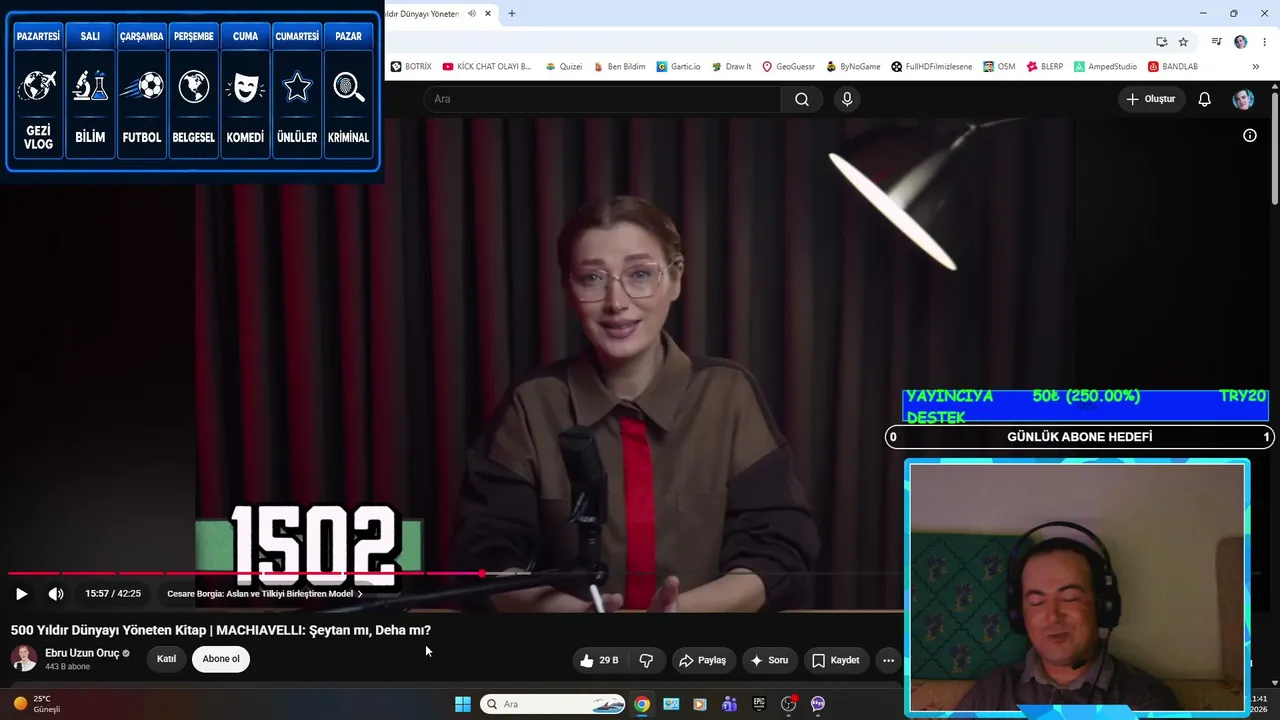Viewport: 1280px width, 720px height.
Task: Open more actions three-dot menu
Action: coord(888,660)
